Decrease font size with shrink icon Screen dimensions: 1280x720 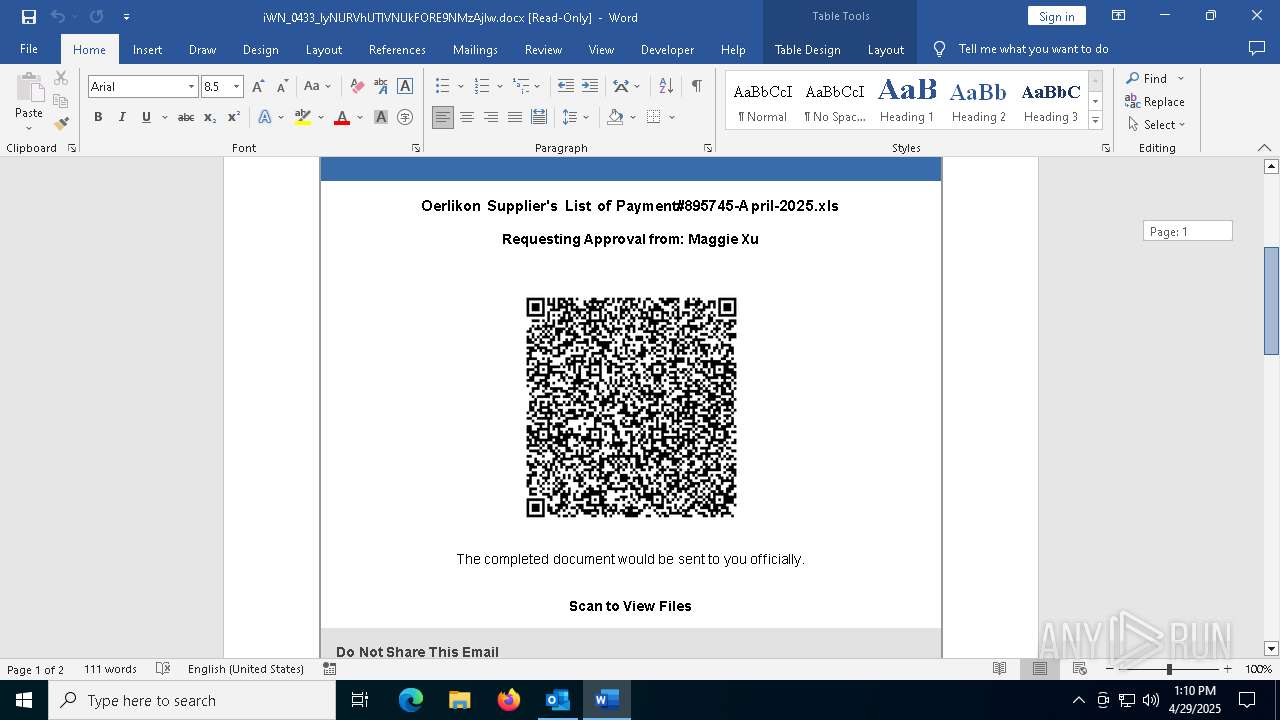pyautogui.click(x=282, y=87)
